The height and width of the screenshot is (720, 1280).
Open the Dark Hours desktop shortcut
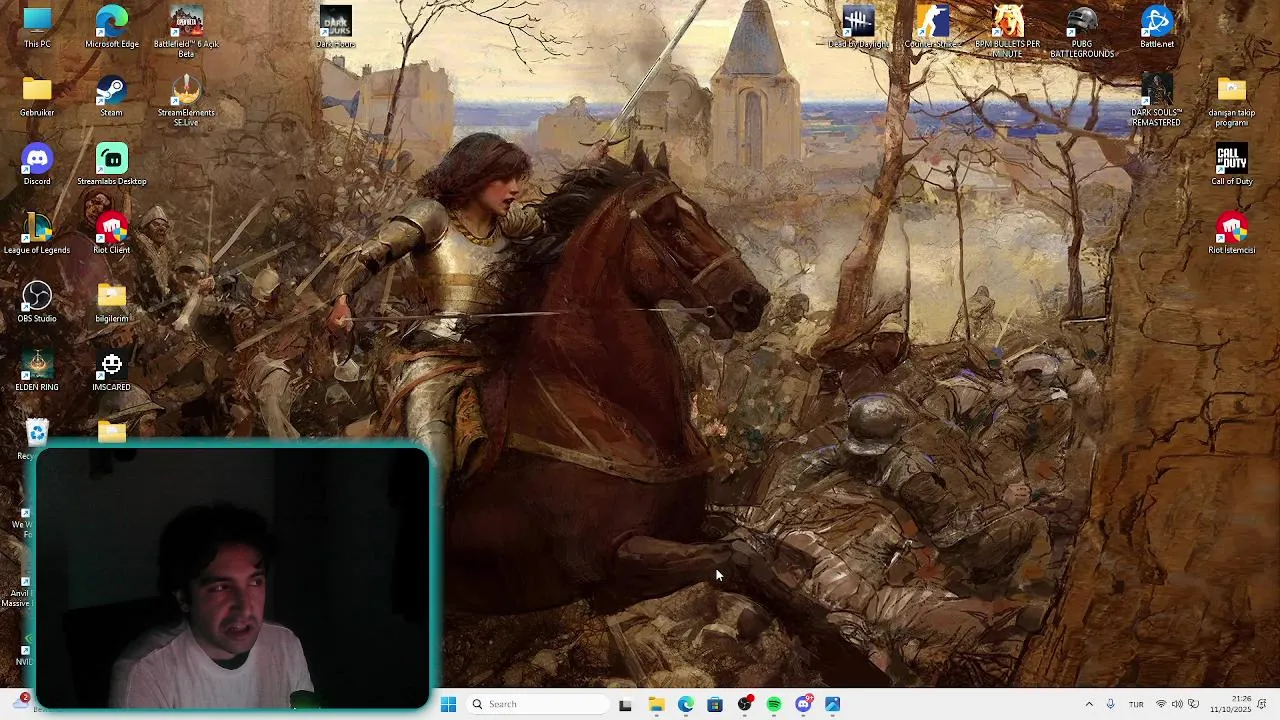pos(336,27)
